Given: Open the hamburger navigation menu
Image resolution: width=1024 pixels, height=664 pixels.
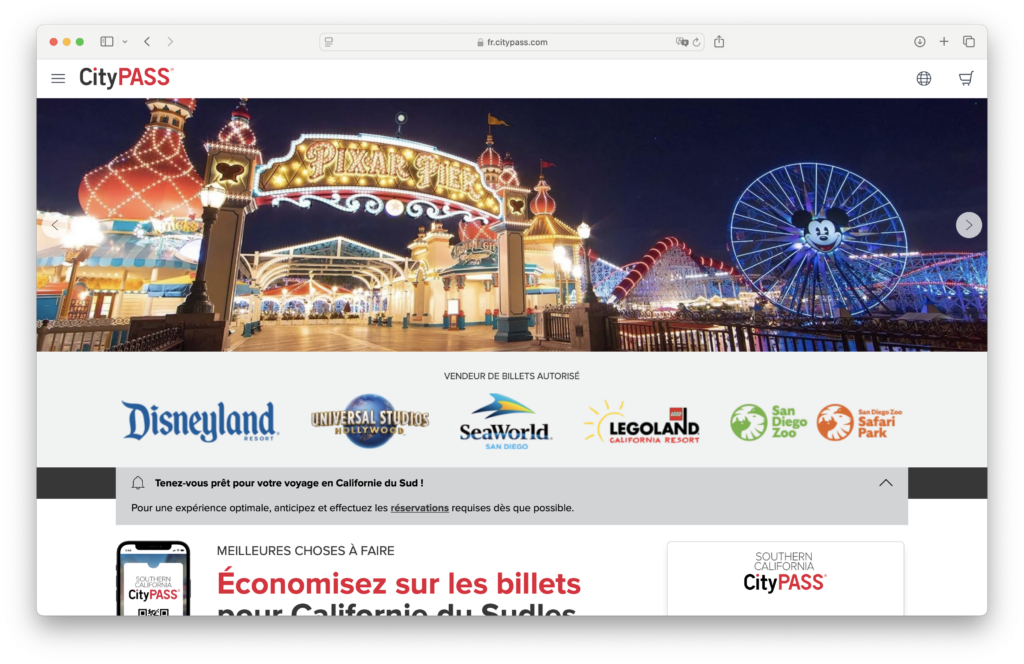Looking at the screenshot, I should (x=58, y=78).
